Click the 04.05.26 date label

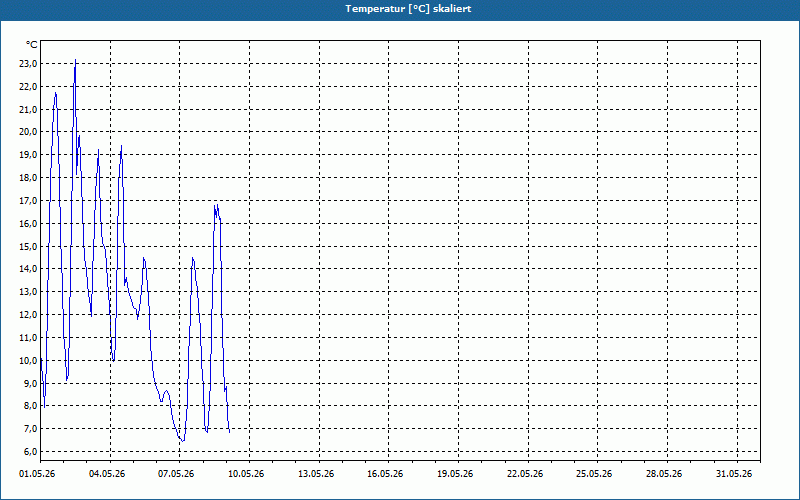(107, 474)
